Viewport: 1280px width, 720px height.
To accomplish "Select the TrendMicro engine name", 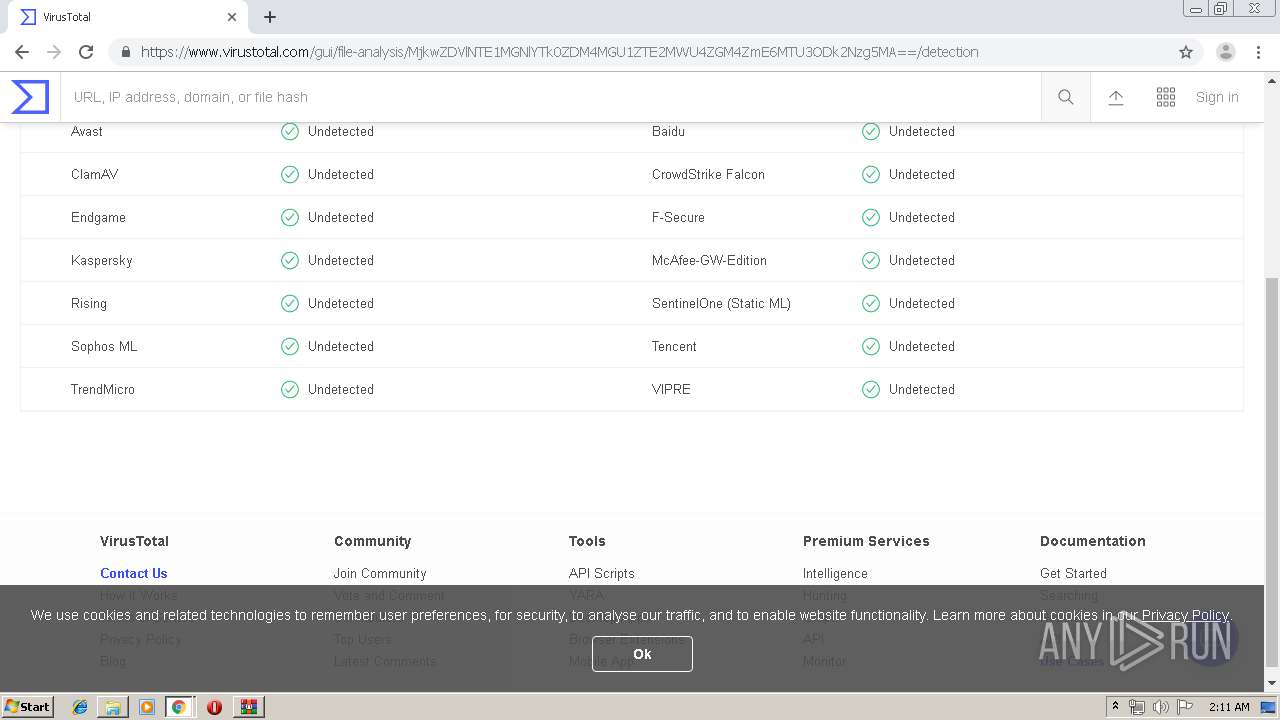I will point(102,389).
